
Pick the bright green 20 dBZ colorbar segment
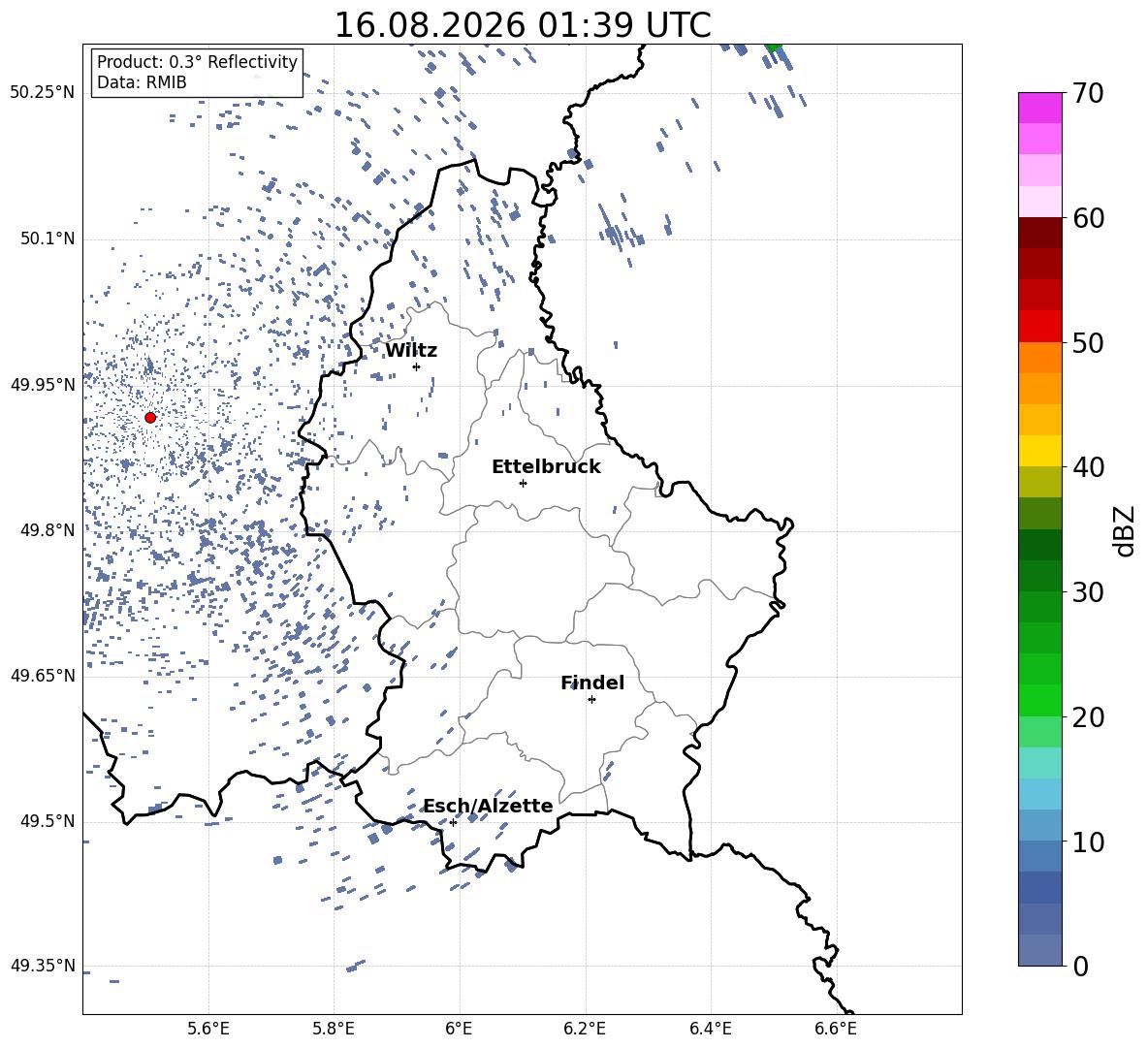pos(1040,700)
